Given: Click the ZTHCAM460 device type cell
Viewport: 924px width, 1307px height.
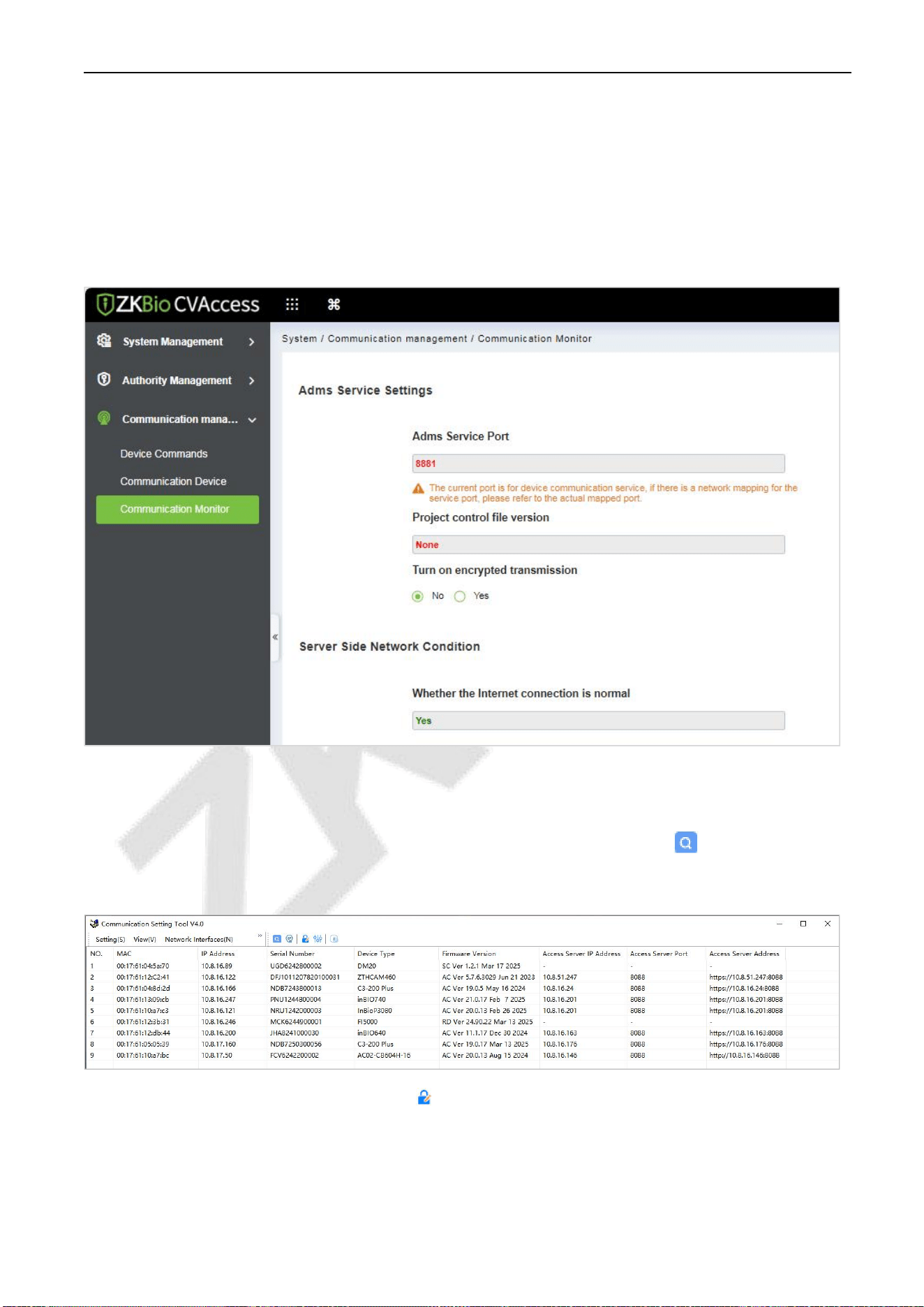Looking at the screenshot, I should point(376,977).
